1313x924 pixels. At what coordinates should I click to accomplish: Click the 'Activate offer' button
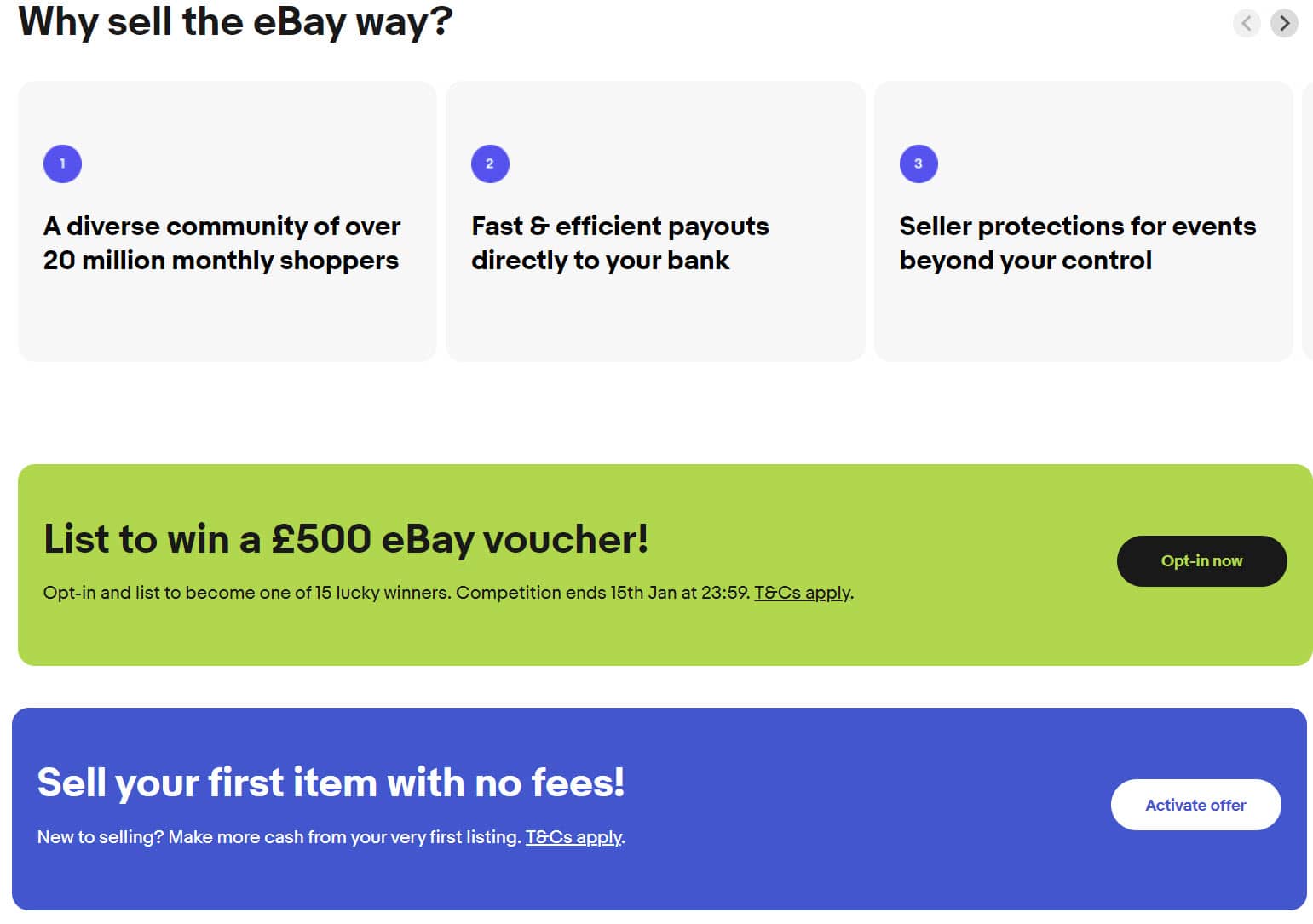(x=1195, y=805)
